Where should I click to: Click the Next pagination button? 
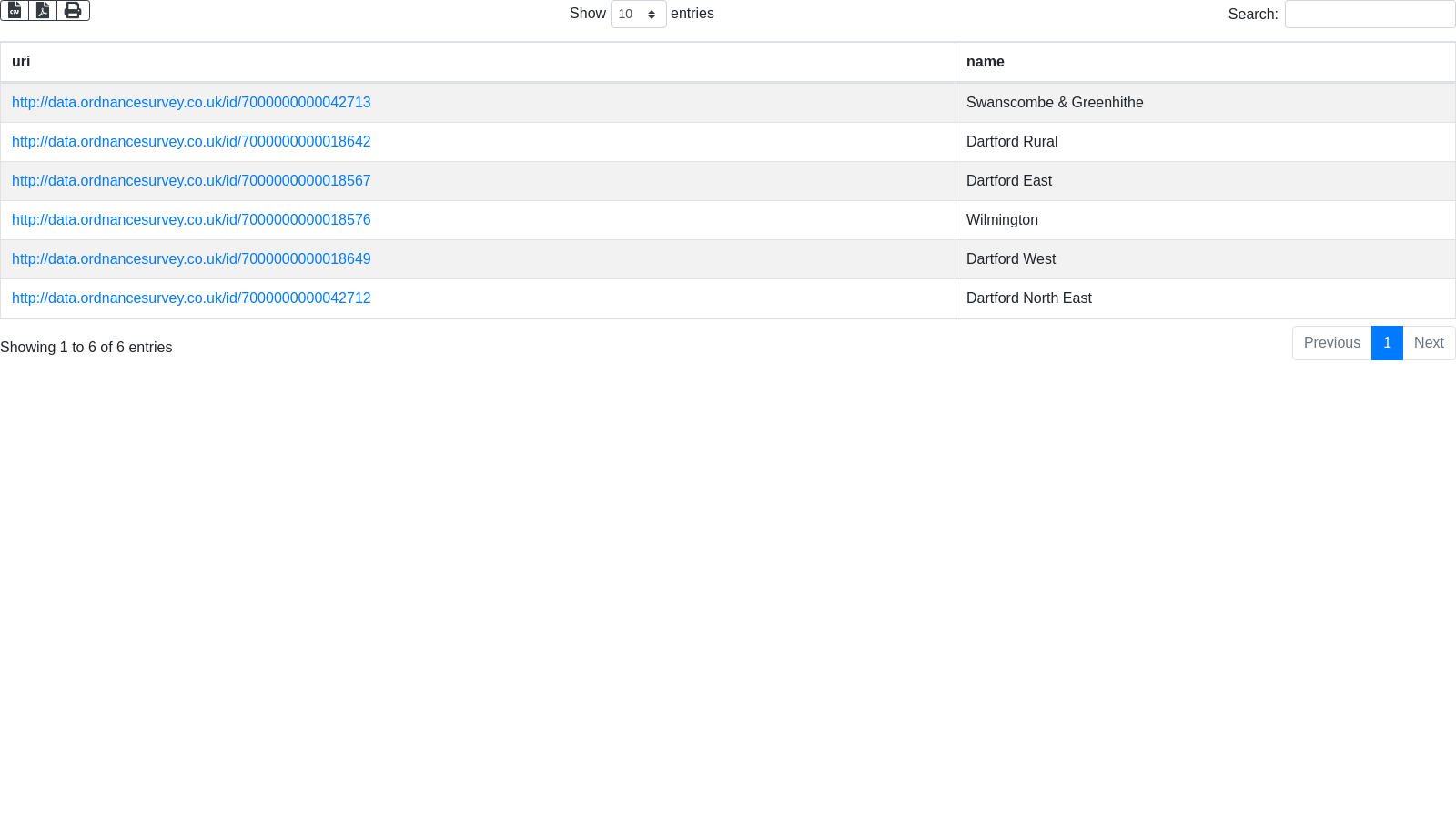point(1429,343)
